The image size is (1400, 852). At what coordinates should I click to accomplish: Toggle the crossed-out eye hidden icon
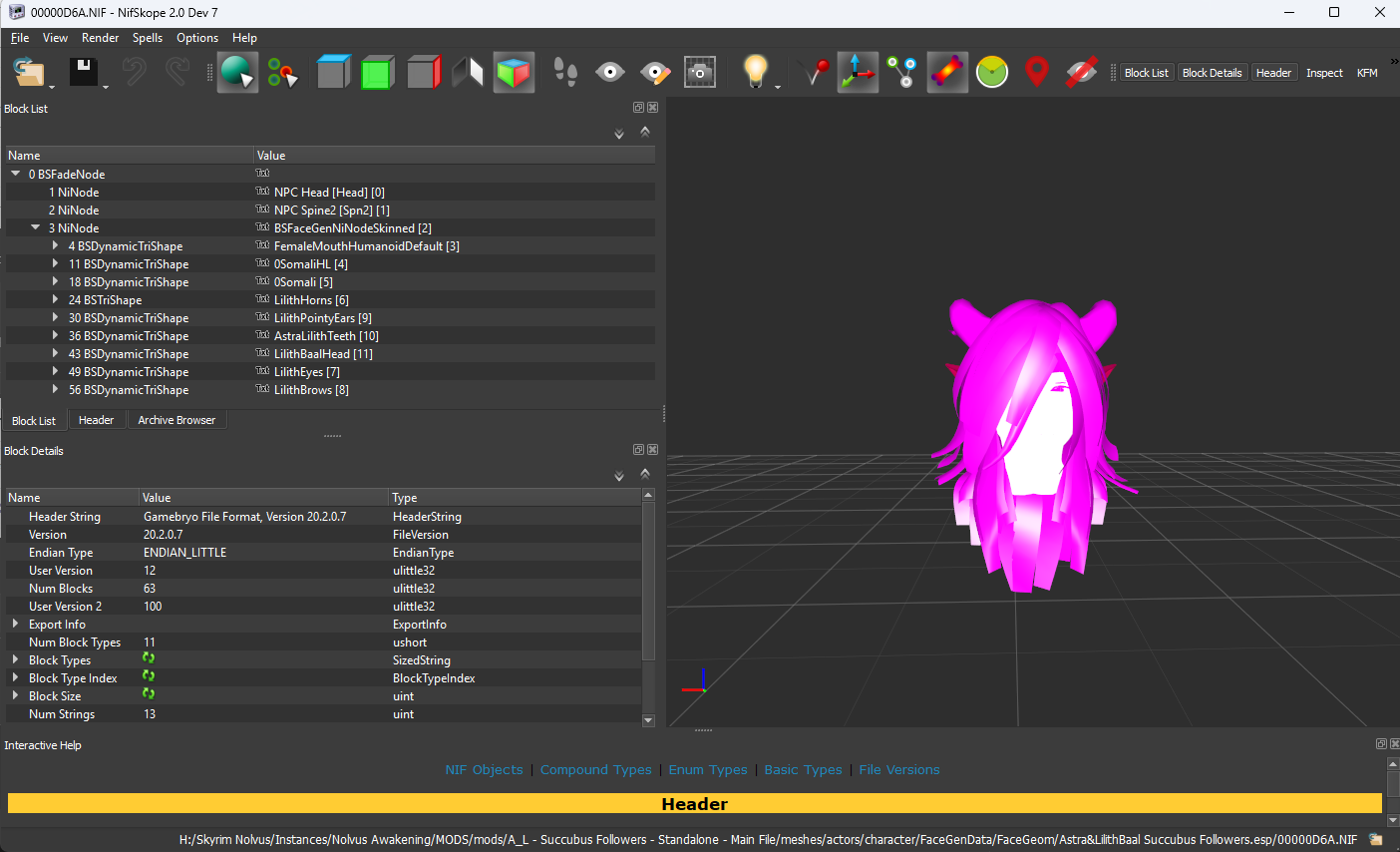(x=1082, y=73)
